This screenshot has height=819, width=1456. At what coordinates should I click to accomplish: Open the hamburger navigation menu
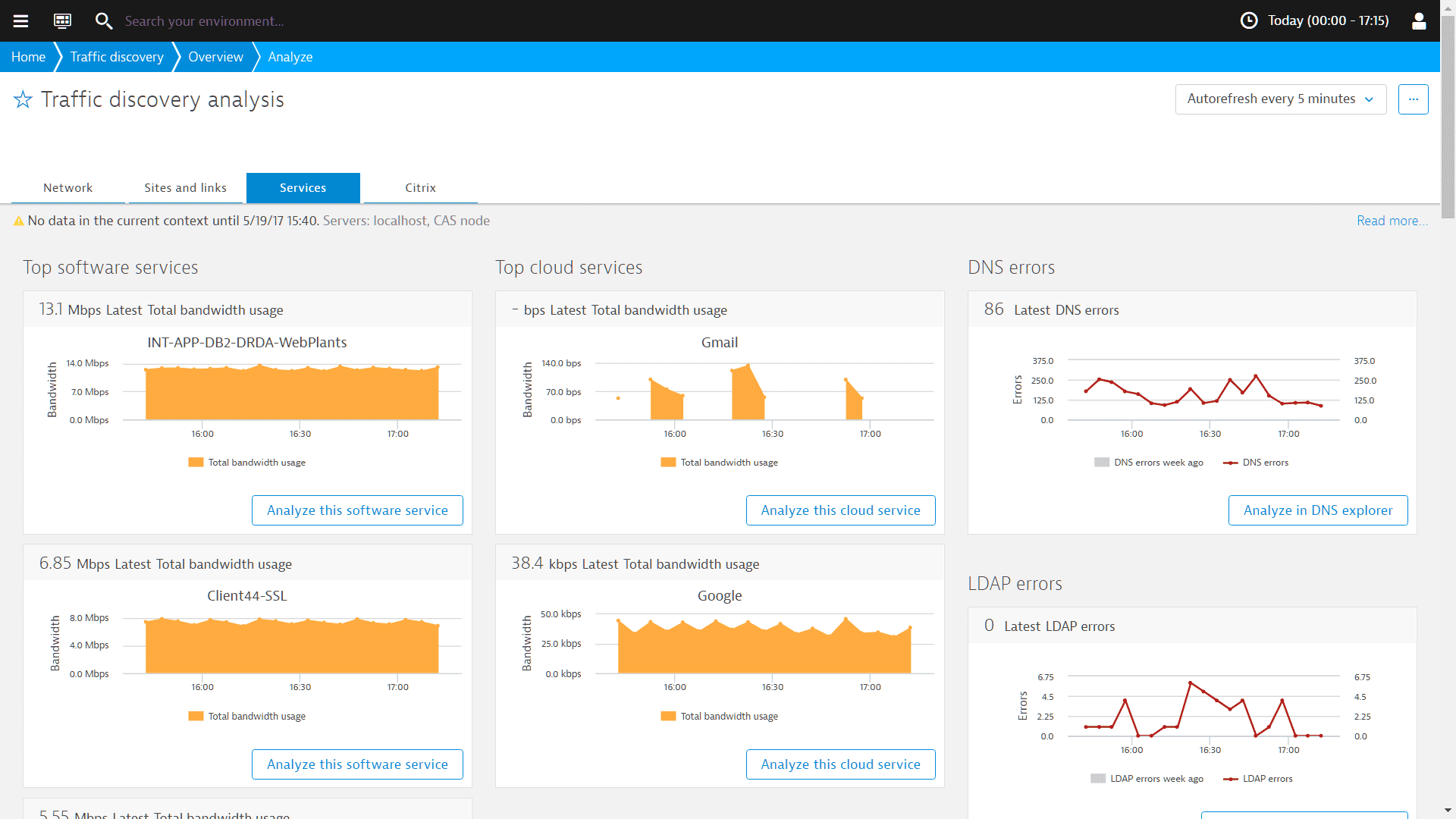point(20,20)
